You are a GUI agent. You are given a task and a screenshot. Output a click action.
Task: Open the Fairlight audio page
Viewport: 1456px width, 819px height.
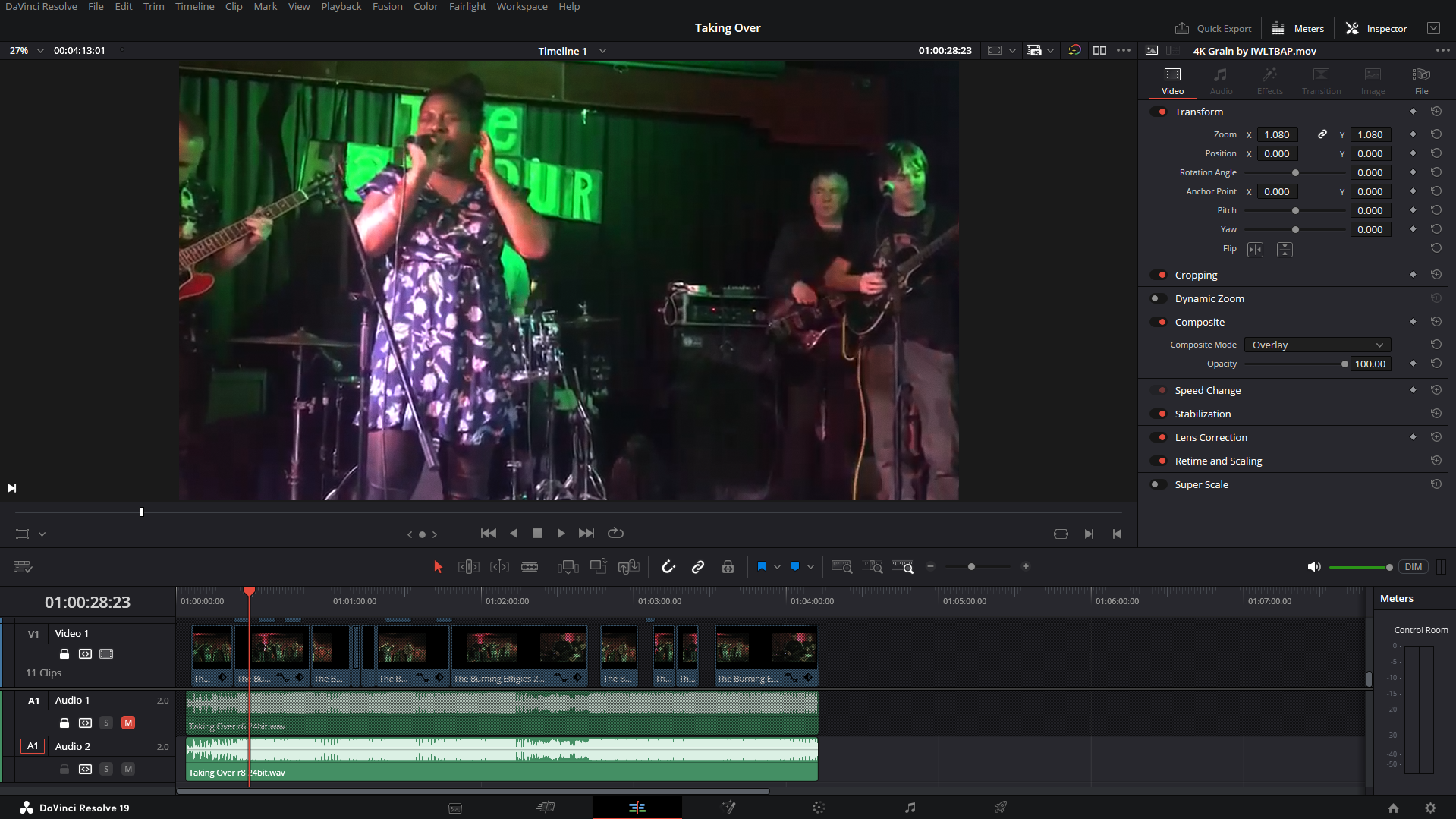point(909,807)
